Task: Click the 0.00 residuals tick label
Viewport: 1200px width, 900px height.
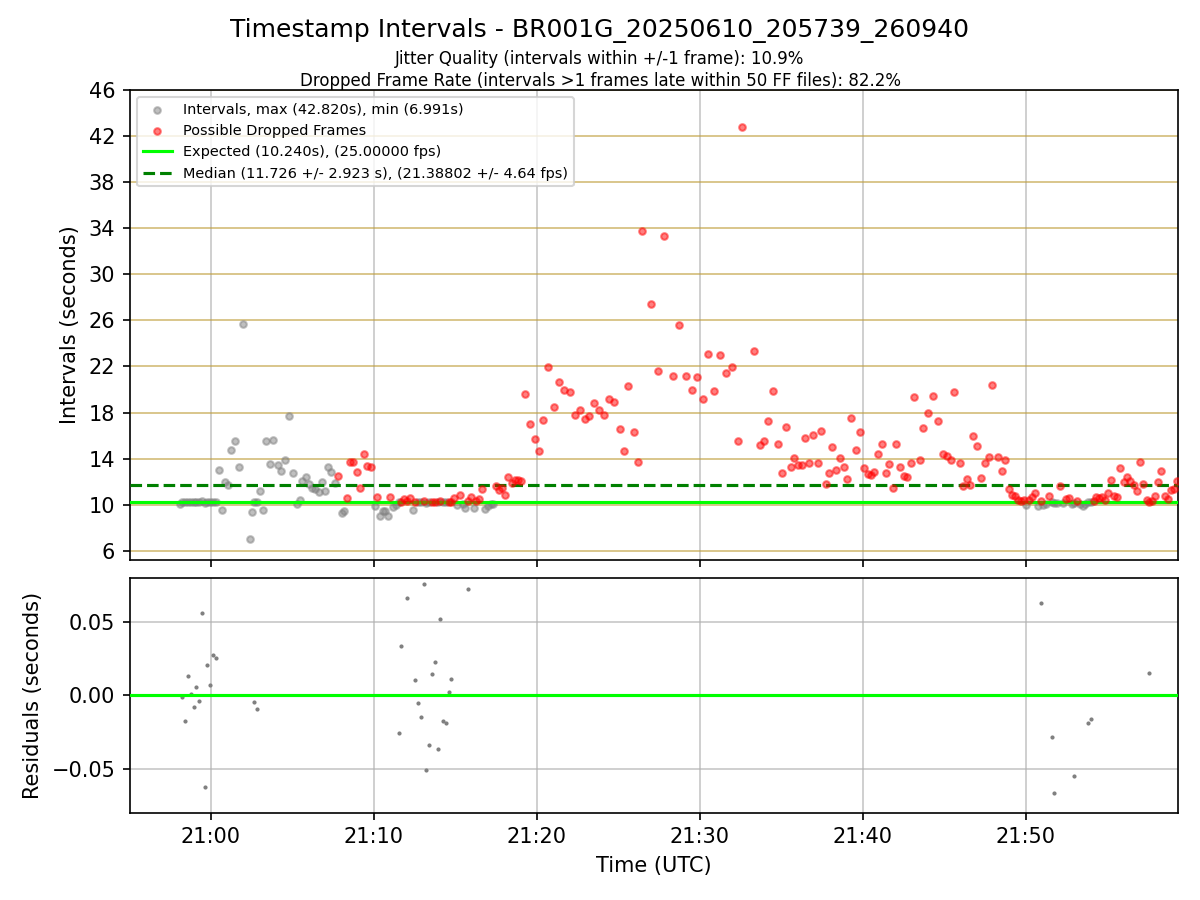Action: [94, 695]
